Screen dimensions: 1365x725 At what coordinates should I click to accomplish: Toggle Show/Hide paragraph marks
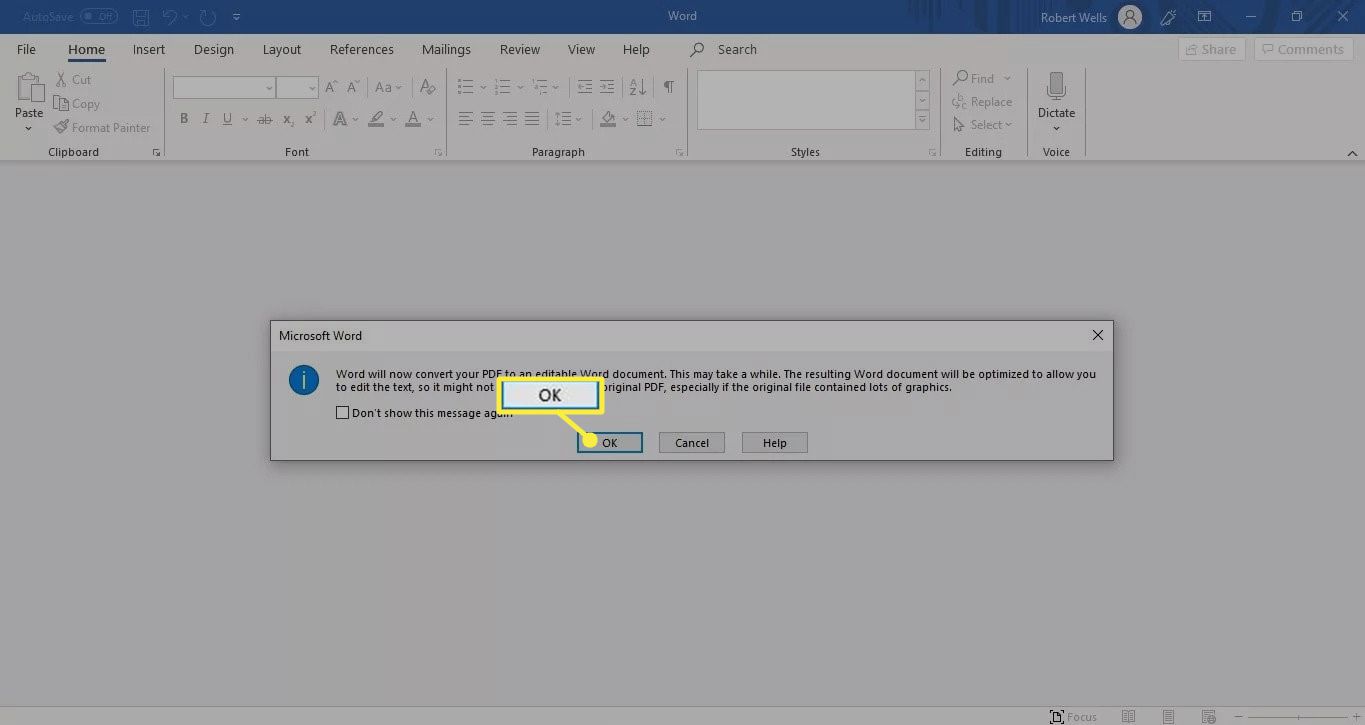click(669, 88)
